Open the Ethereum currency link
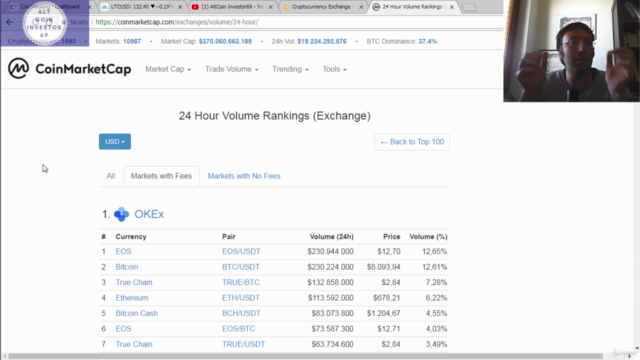This screenshot has height=360, width=640. (132, 298)
